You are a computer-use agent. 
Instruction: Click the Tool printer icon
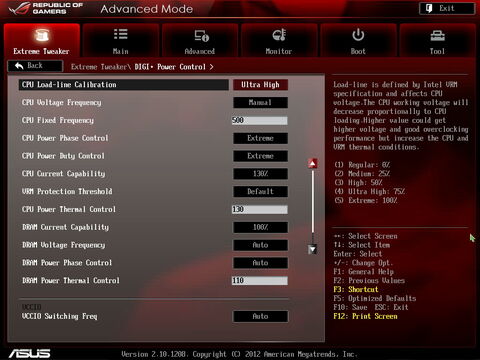[437, 35]
